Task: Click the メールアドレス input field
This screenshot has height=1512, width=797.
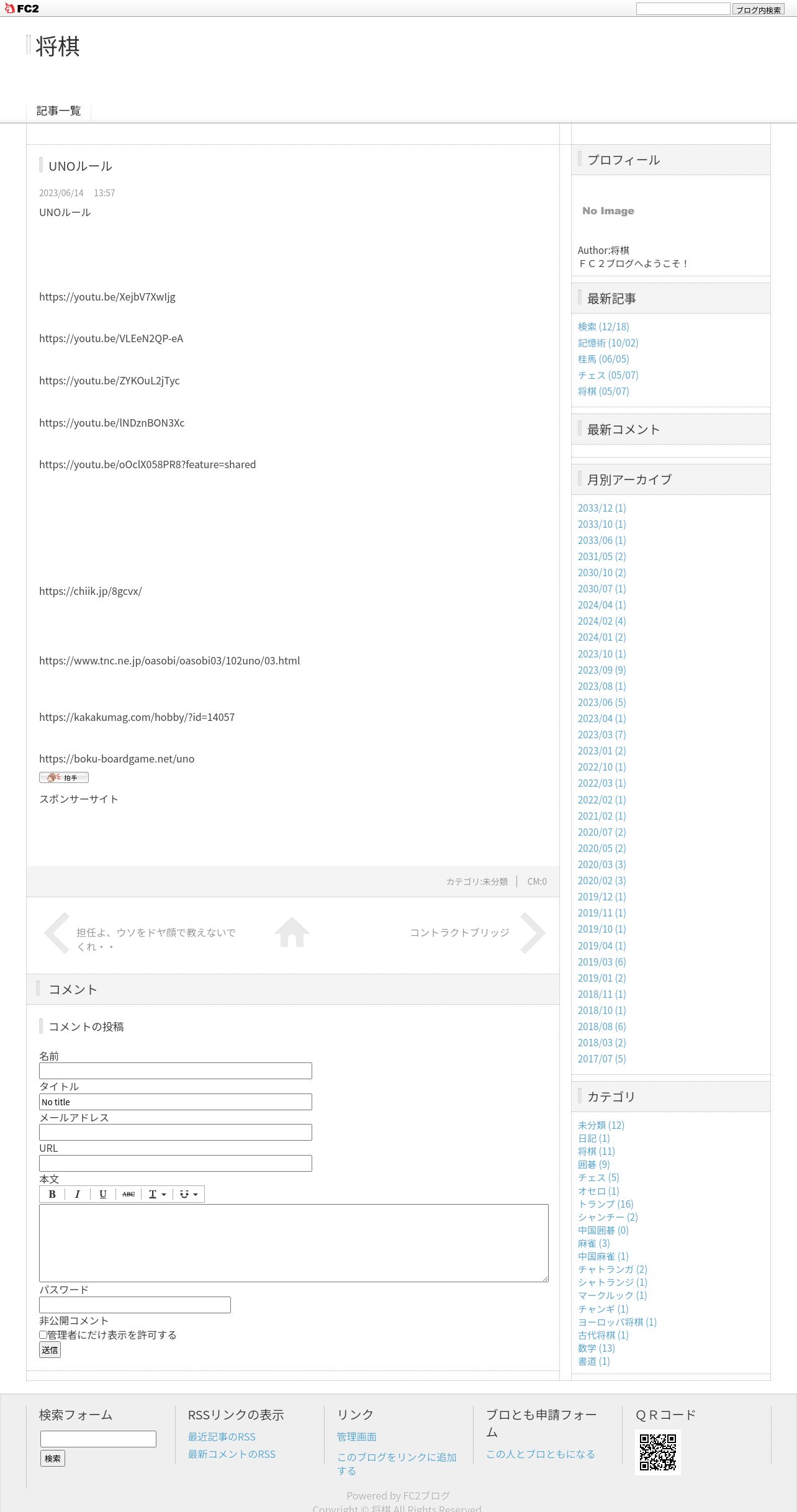Action: click(x=176, y=1132)
